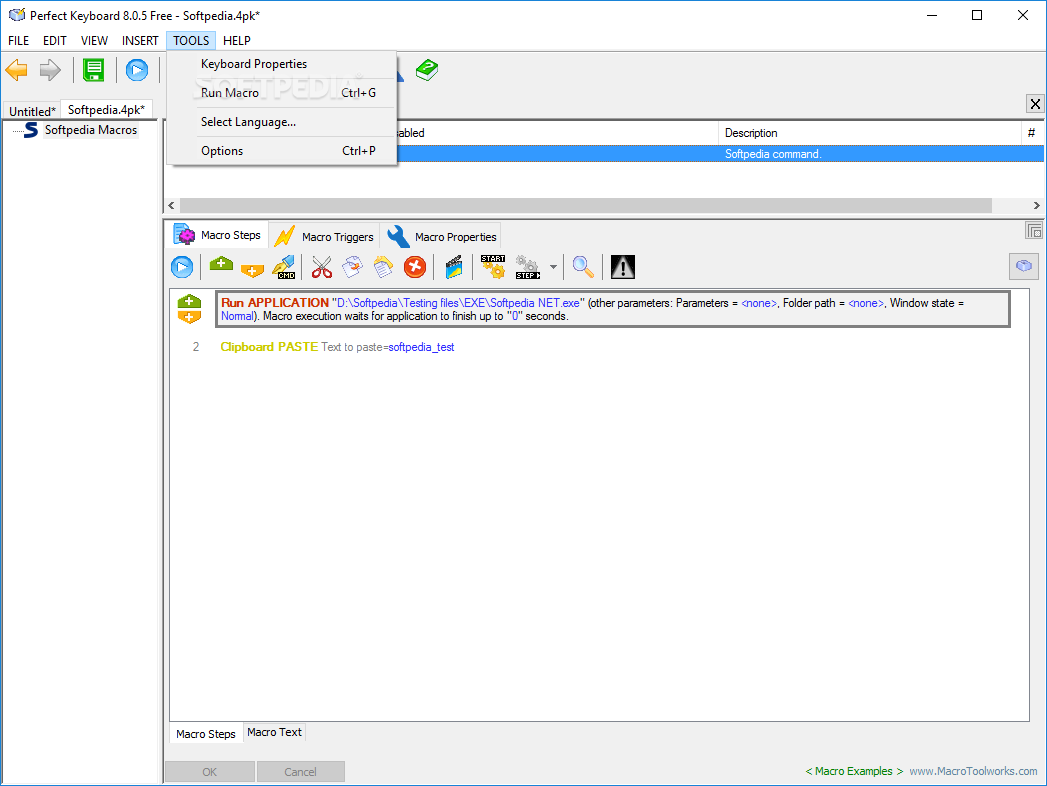Click the START gears debug icon

tap(493, 267)
